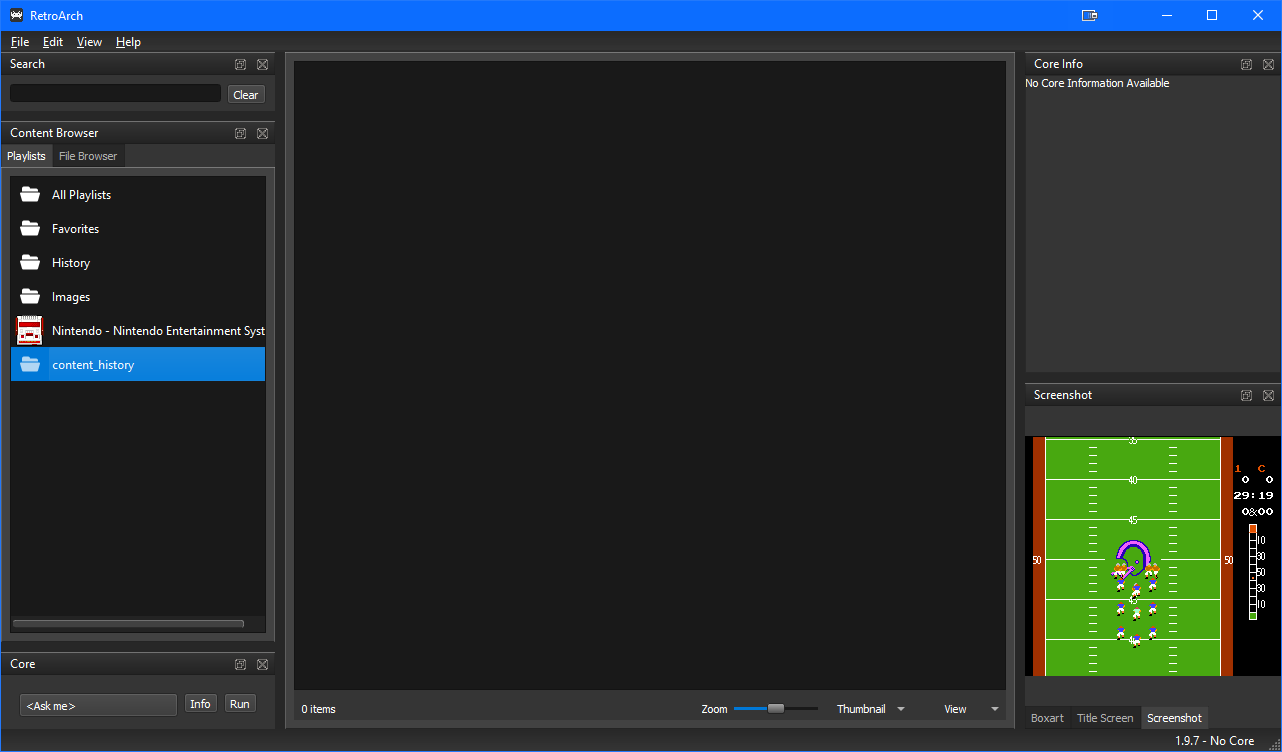The height and width of the screenshot is (752, 1282).
Task: Close the Content Browser panel
Action: coord(262,132)
